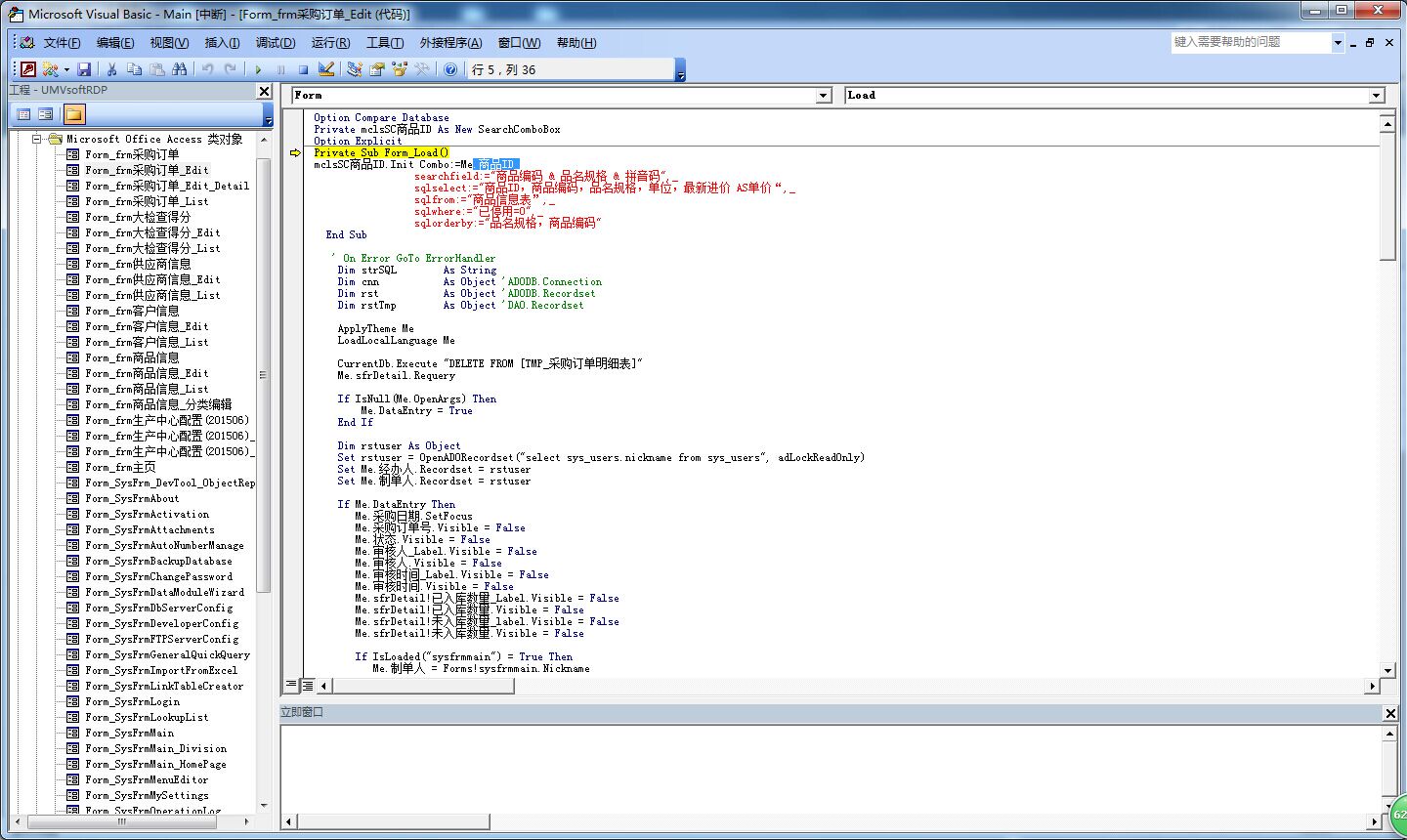Toggle Folders view in project panel

point(74,114)
